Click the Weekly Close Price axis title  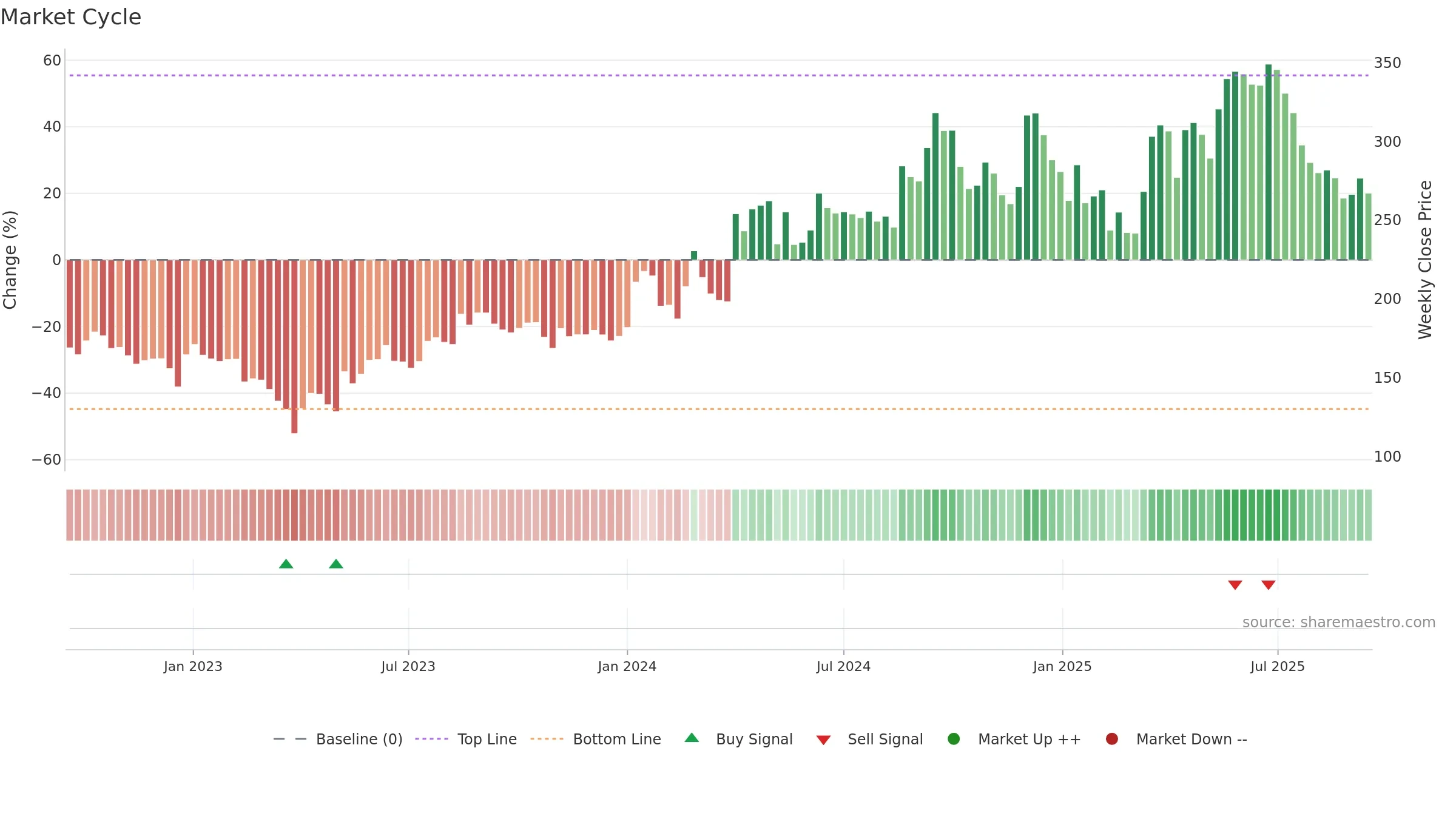click(x=1425, y=260)
